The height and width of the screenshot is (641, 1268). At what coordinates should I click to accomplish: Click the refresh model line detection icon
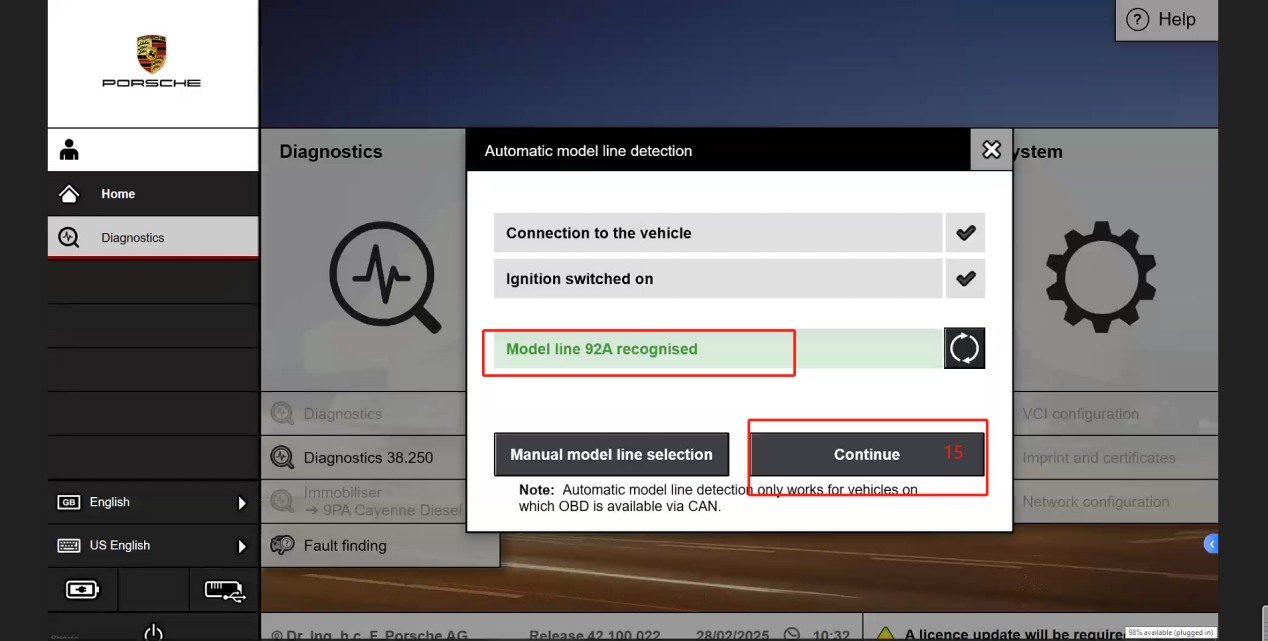(964, 349)
